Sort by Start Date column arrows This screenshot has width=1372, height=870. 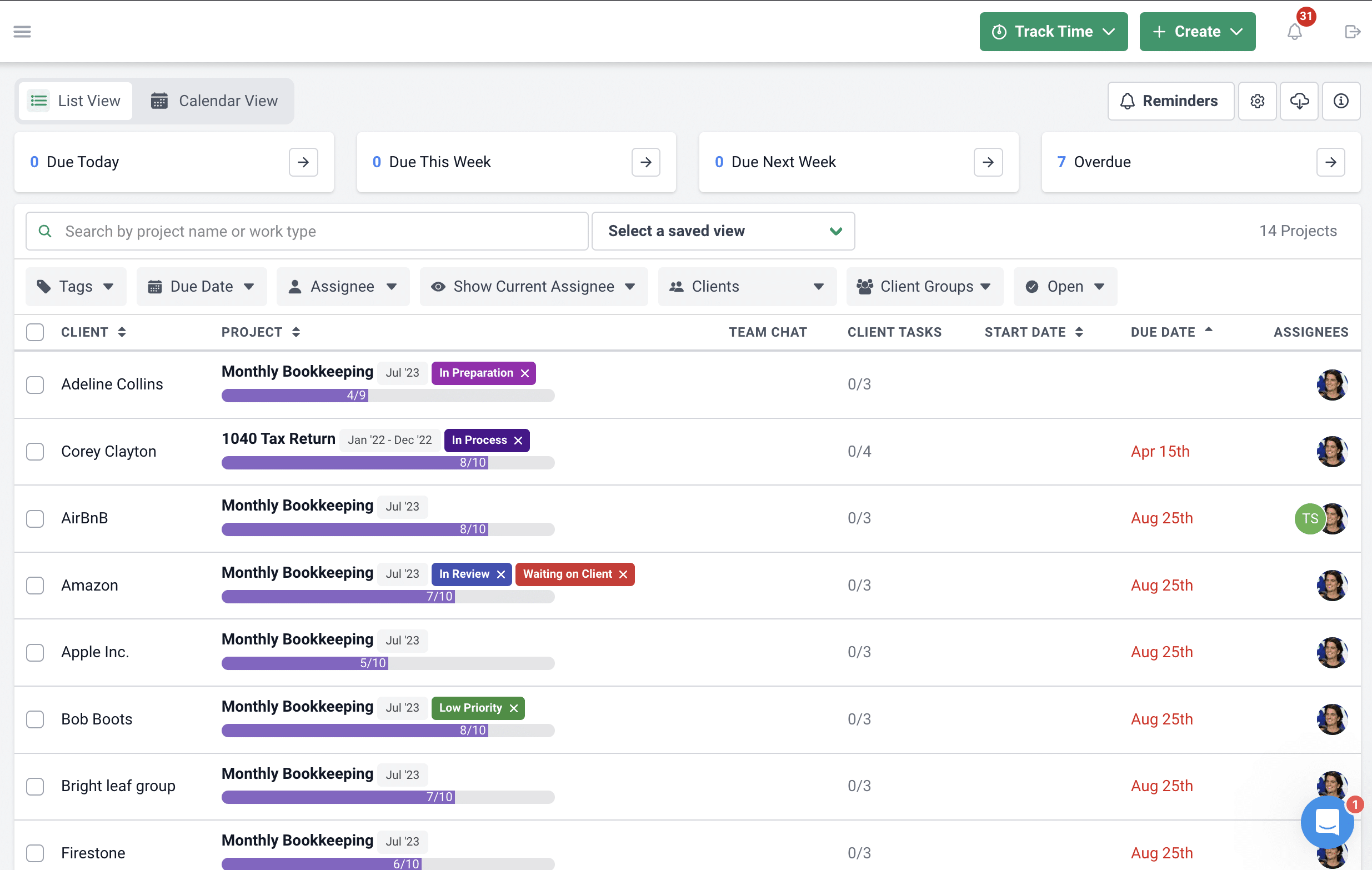[1079, 332]
